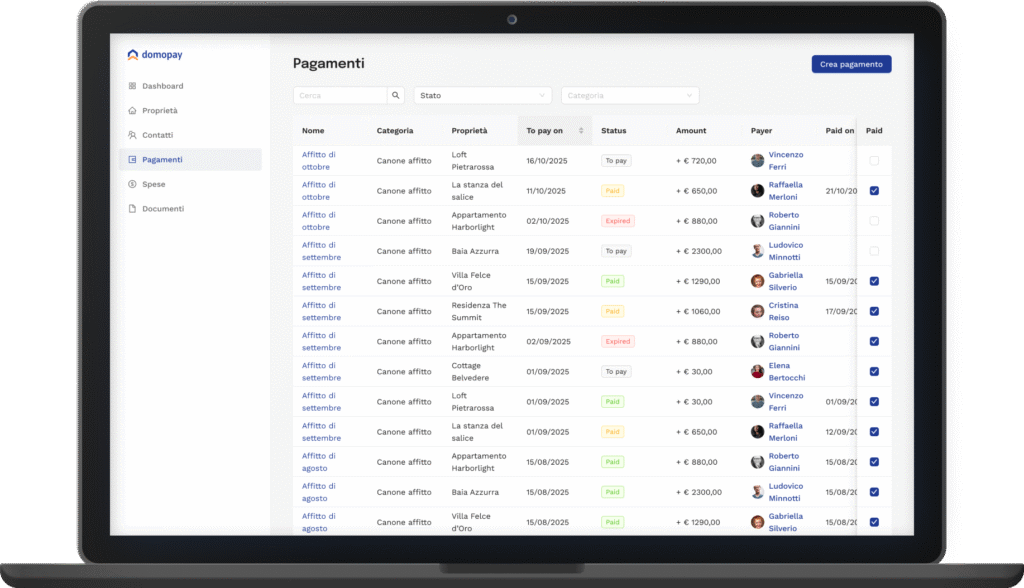Click the Contatti people icon

(x=132, y=135)
